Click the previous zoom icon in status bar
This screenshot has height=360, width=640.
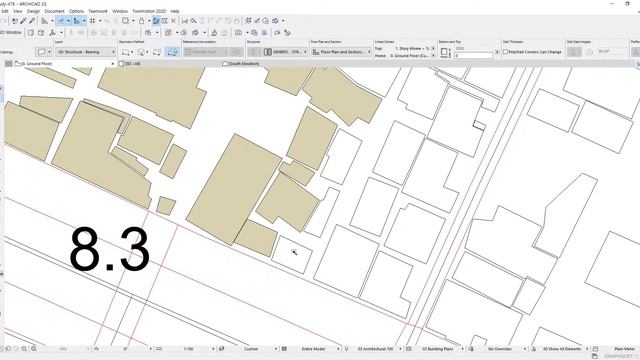click(8, 349)
